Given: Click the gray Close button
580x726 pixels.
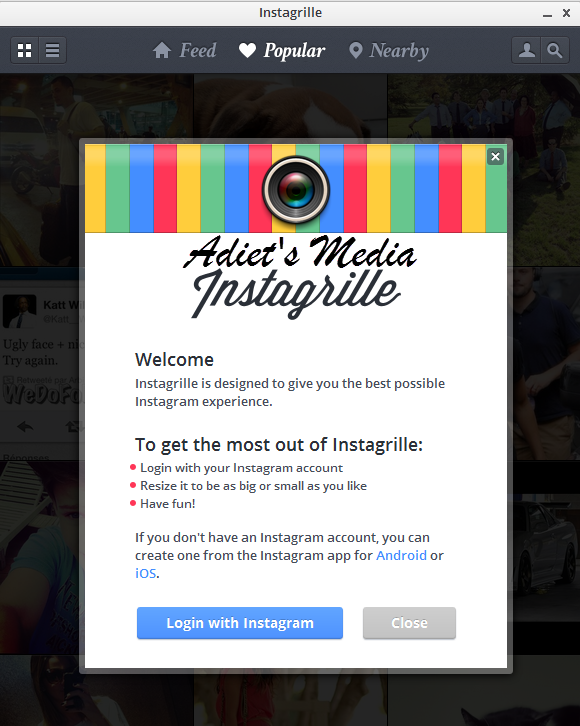Looking at the screenshot, I should (409, 623).
